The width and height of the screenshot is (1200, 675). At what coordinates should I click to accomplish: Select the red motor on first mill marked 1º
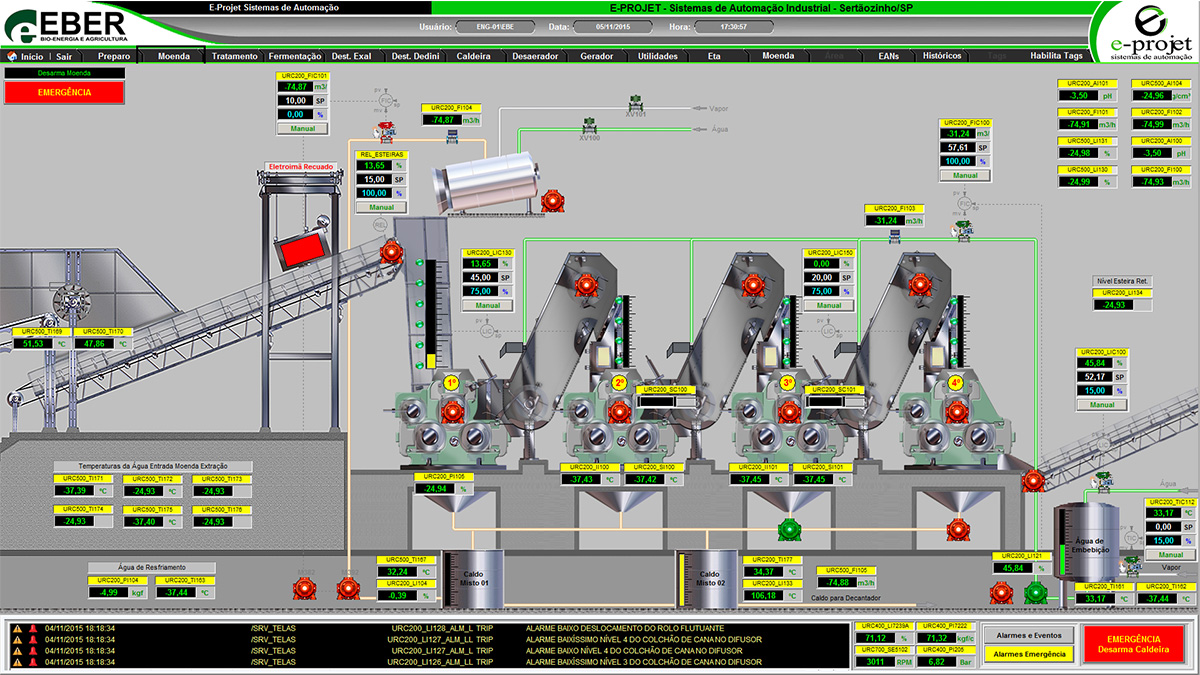[452, 411]
